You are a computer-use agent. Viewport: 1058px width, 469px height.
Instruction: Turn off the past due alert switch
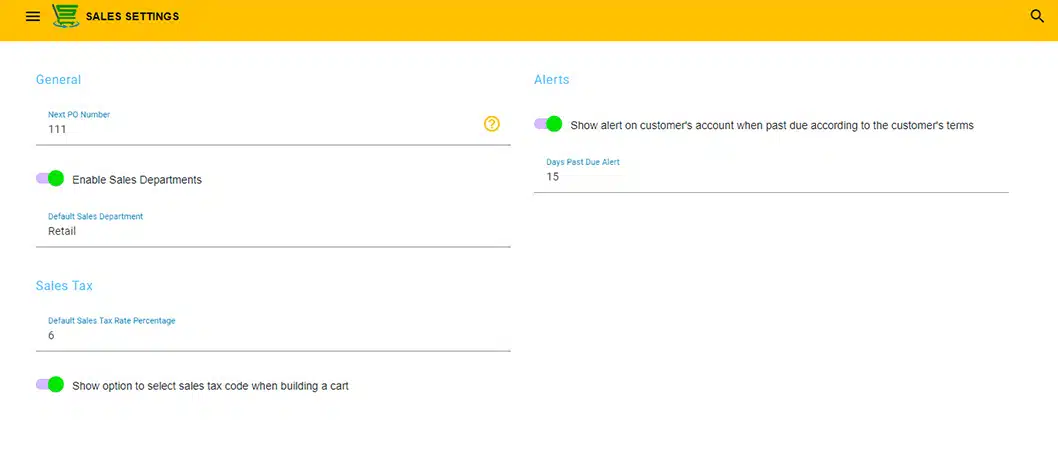click(x=548, y=125)
